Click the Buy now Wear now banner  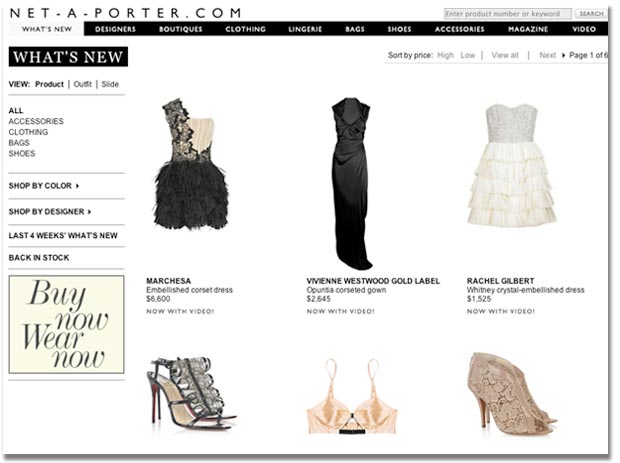tap(66, 325)
